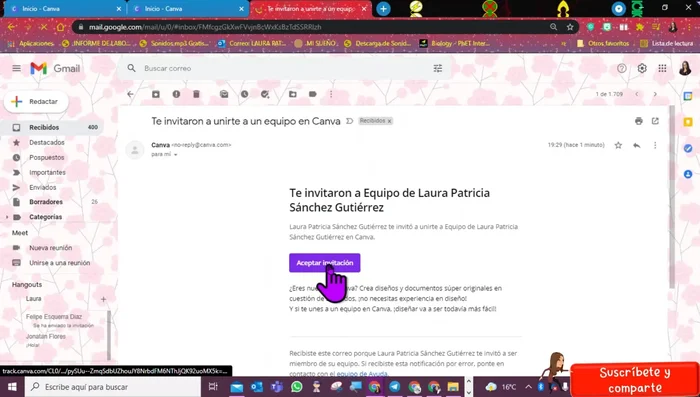Viewport: 700px width, 397px height.
Task: Open the 'Sonidos mp3 Gratis' bookmark
Action: click(x=175, y=43)
